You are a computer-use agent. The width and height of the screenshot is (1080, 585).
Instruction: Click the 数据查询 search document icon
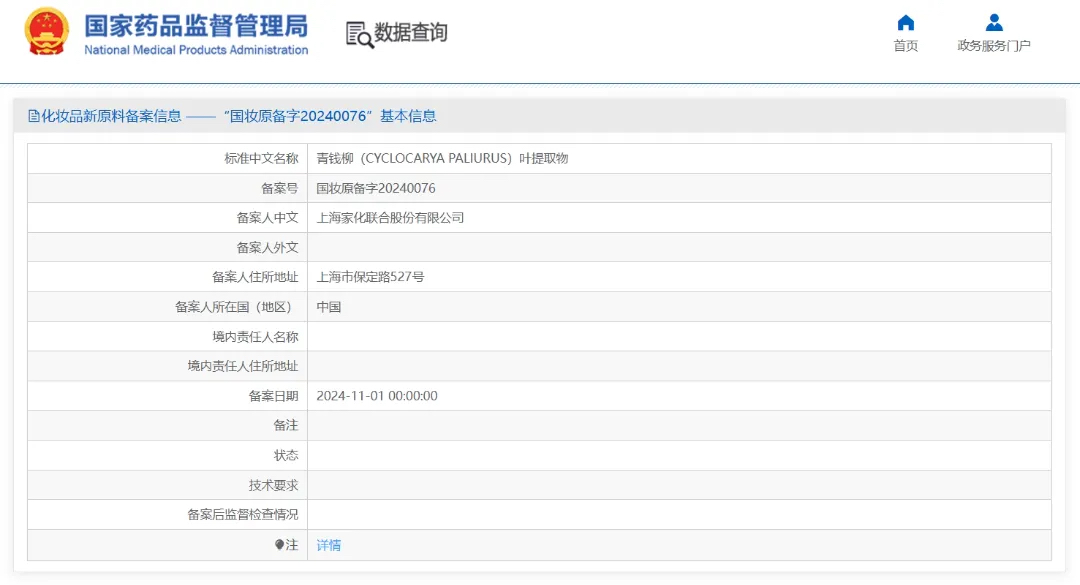click(360, 34)
